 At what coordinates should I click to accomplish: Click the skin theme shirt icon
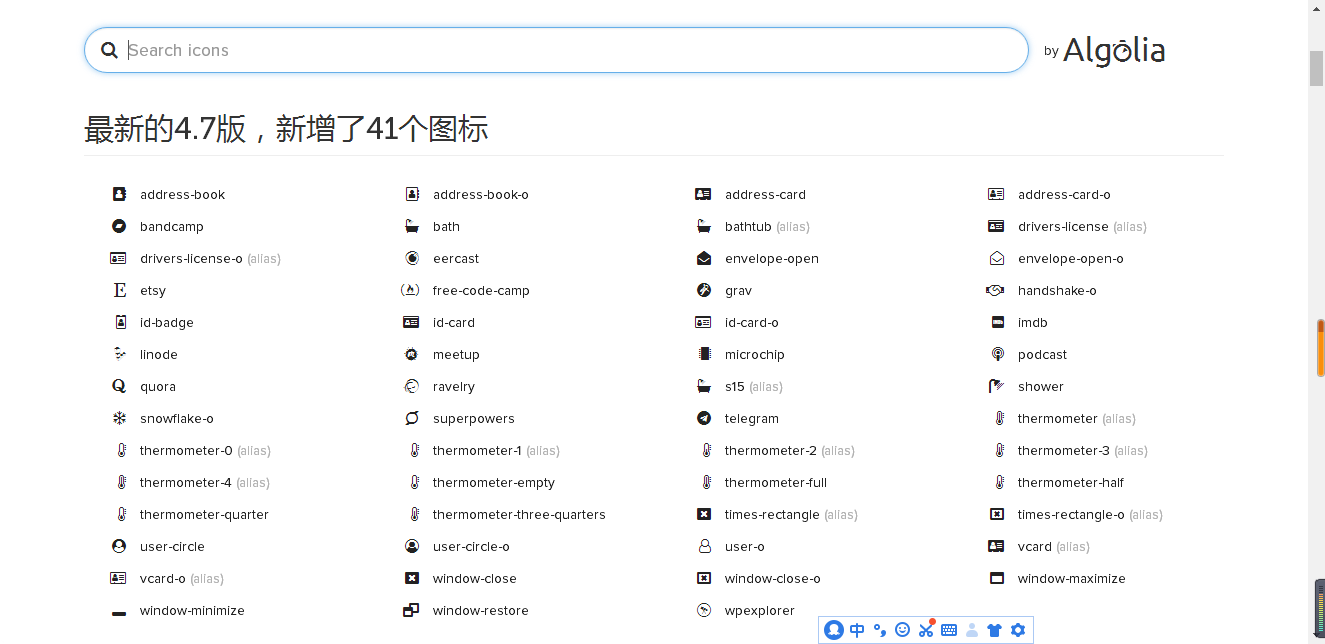click(x=994, y=630)
